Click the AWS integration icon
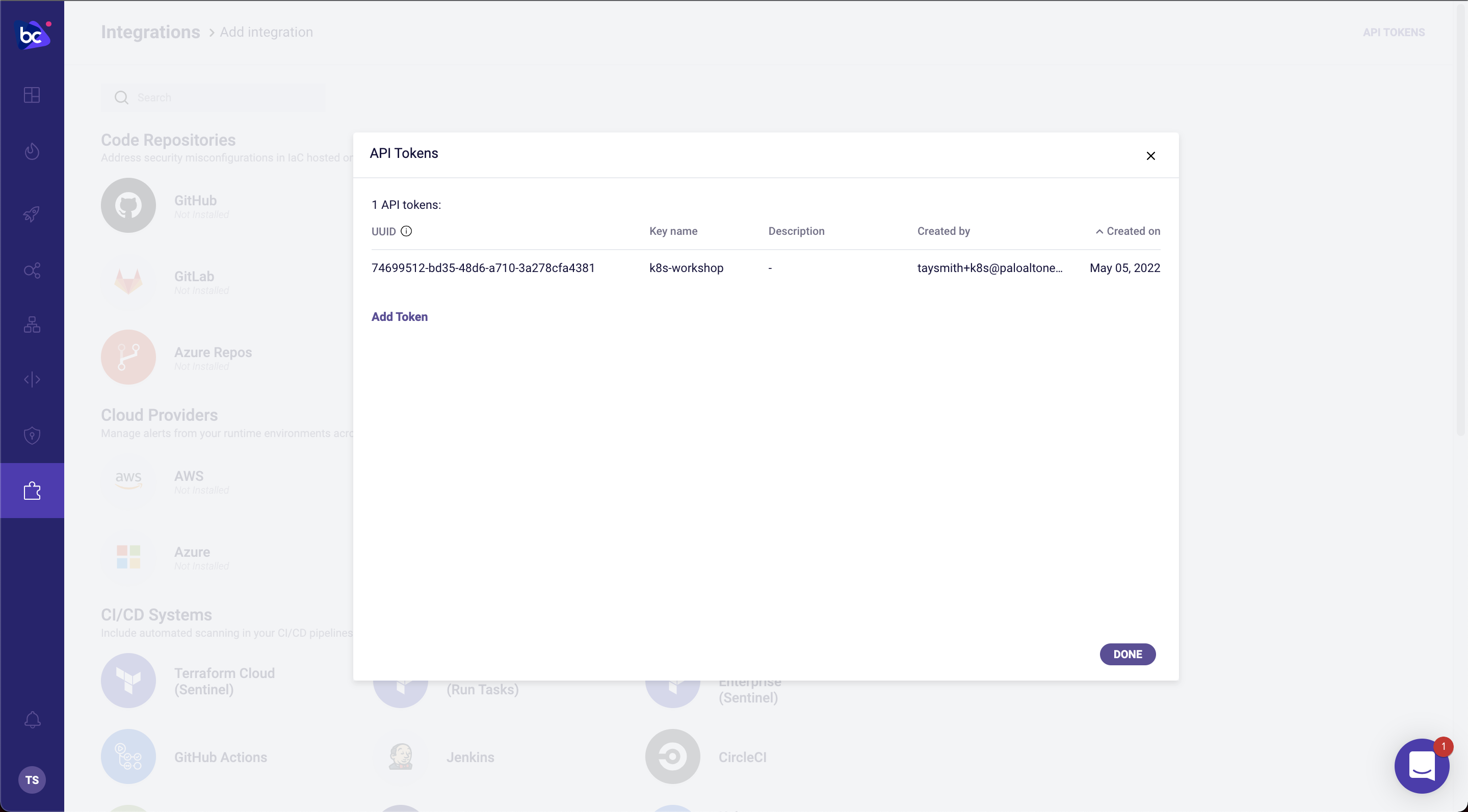1468x812 pixels. 128,481
